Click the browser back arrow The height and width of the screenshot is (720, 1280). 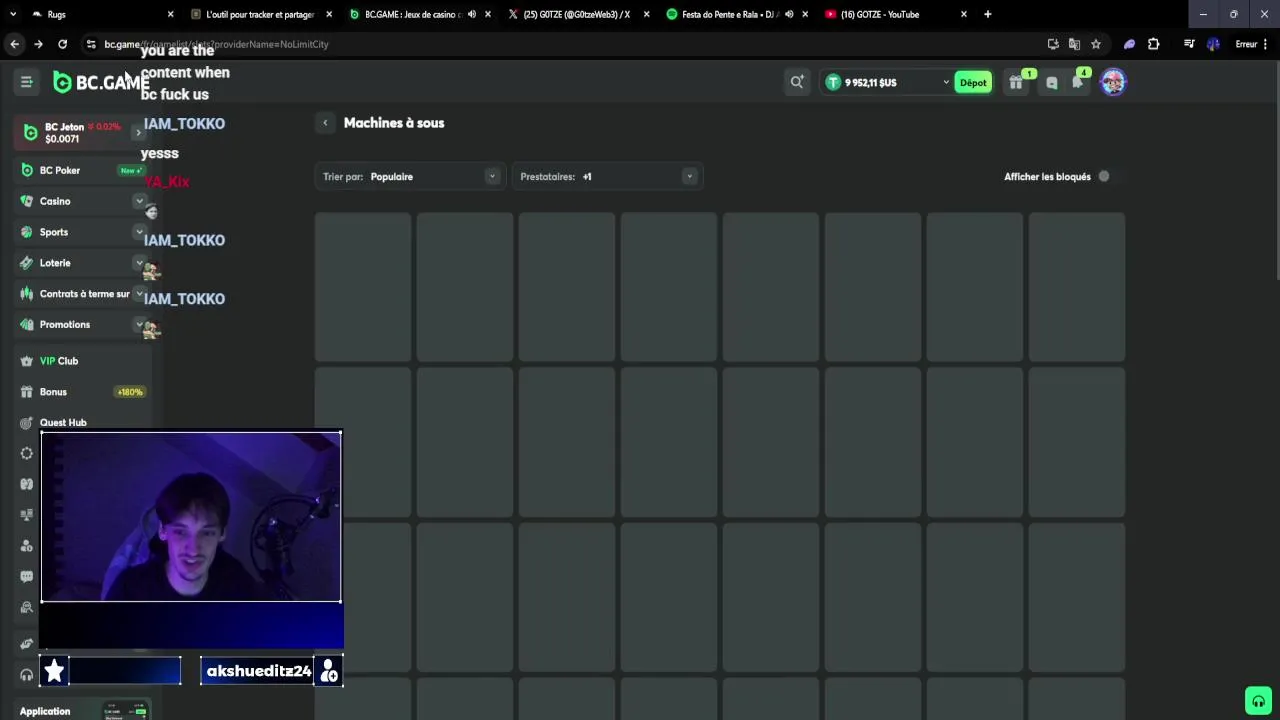tap(14, 44)
